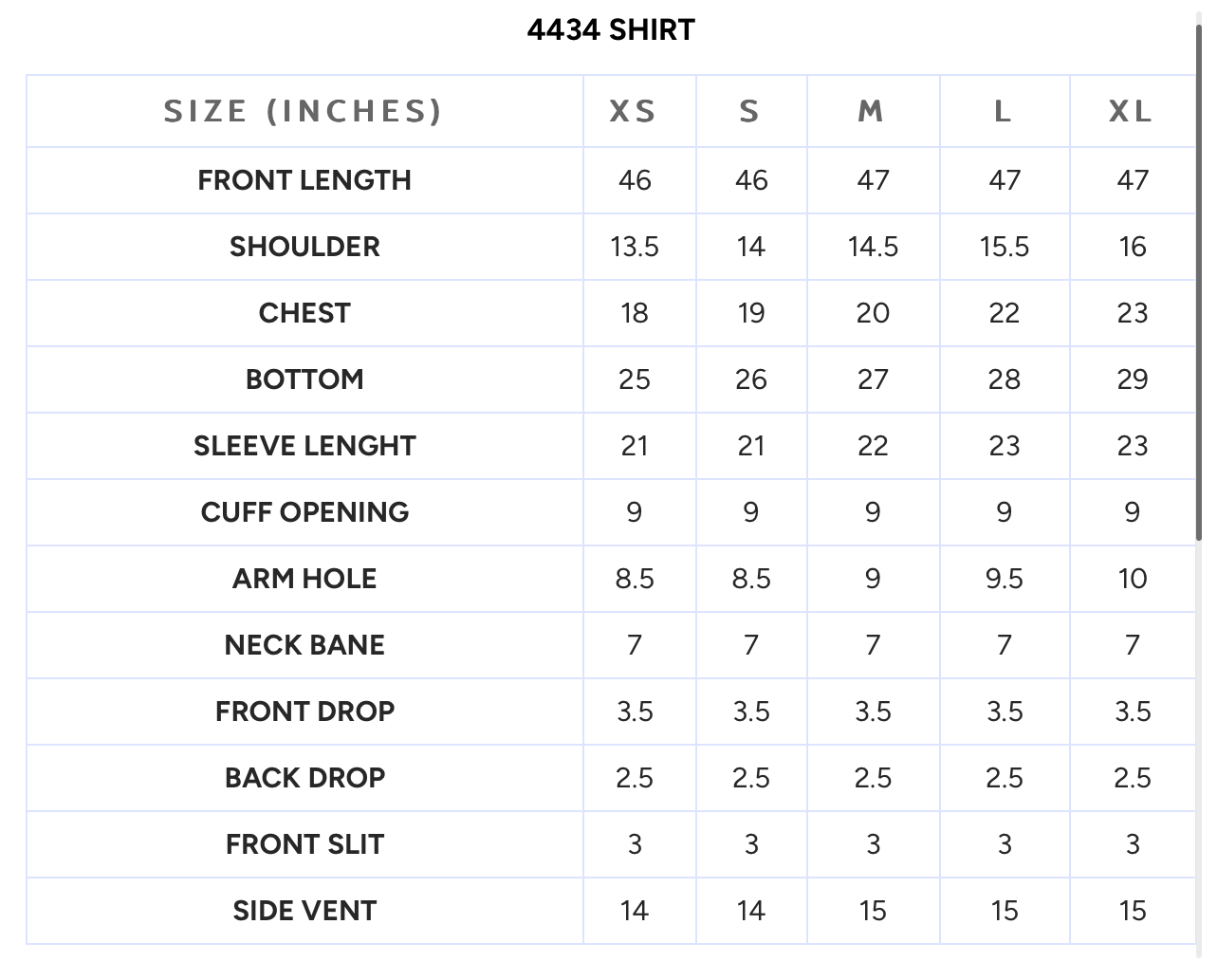Click the SIZE (INCHES) header cell
1217x980 pixels.
304,112
